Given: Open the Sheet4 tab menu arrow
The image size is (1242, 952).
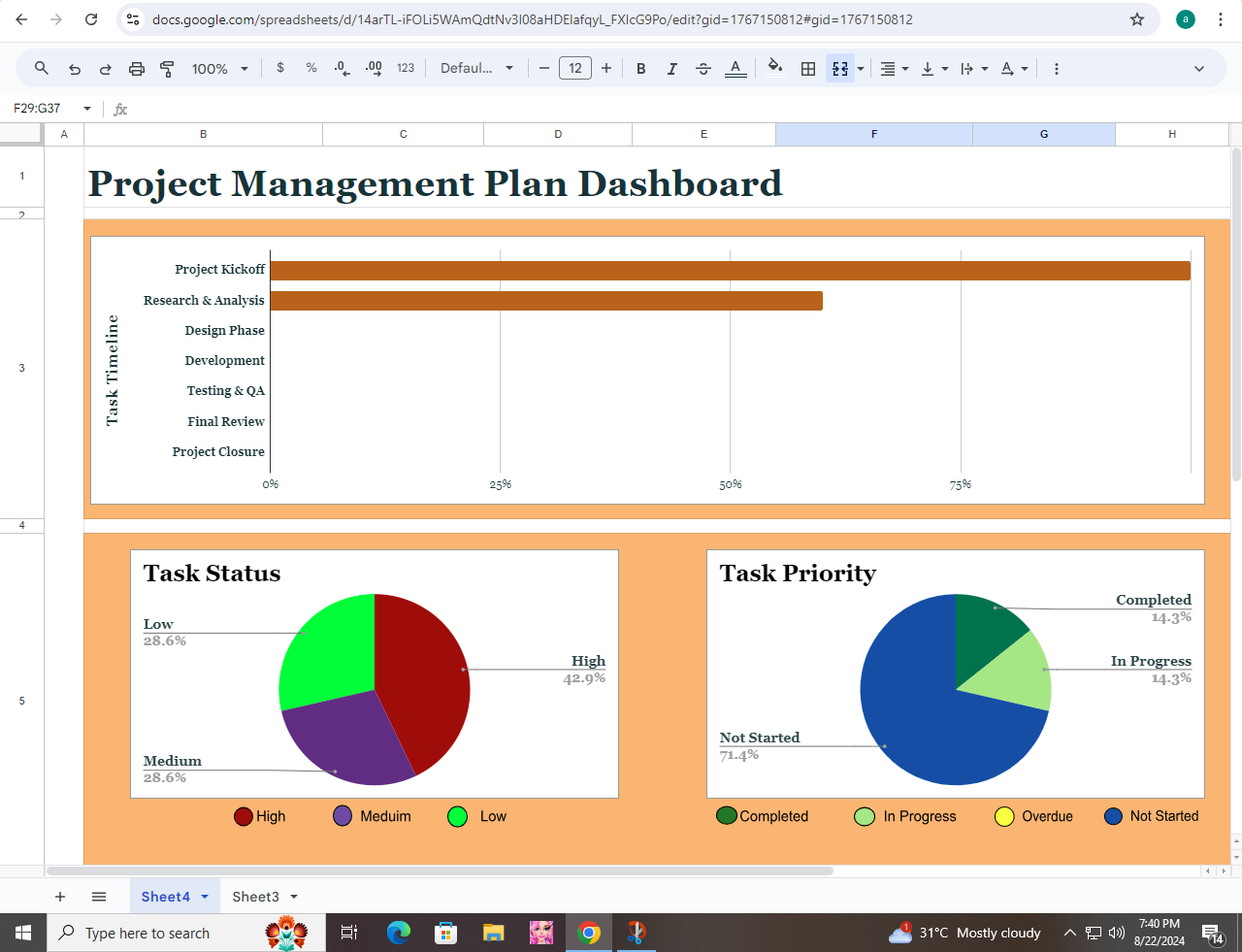Looking at the screenshot, I should click(205, 897).
